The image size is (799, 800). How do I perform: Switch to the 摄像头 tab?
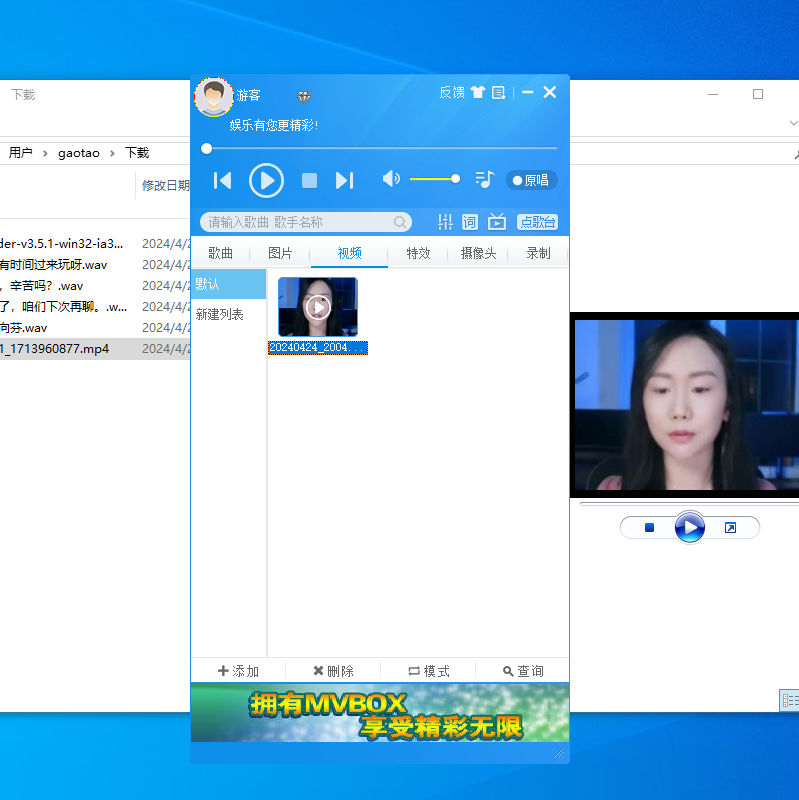tap(478, 253)
